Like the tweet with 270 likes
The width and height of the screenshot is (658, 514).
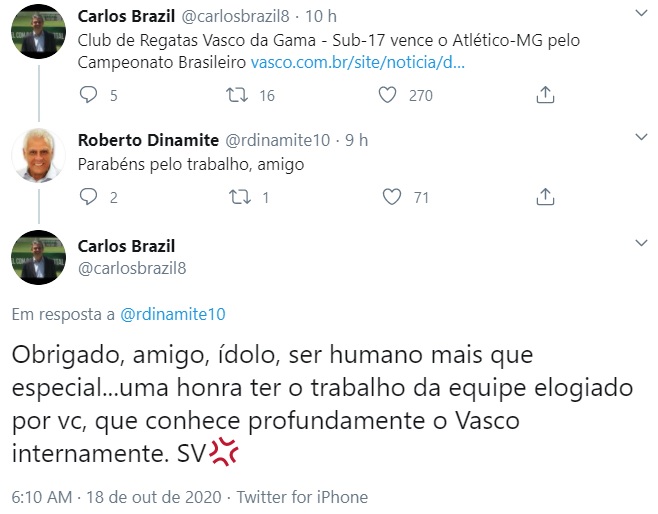coord(390,96)
